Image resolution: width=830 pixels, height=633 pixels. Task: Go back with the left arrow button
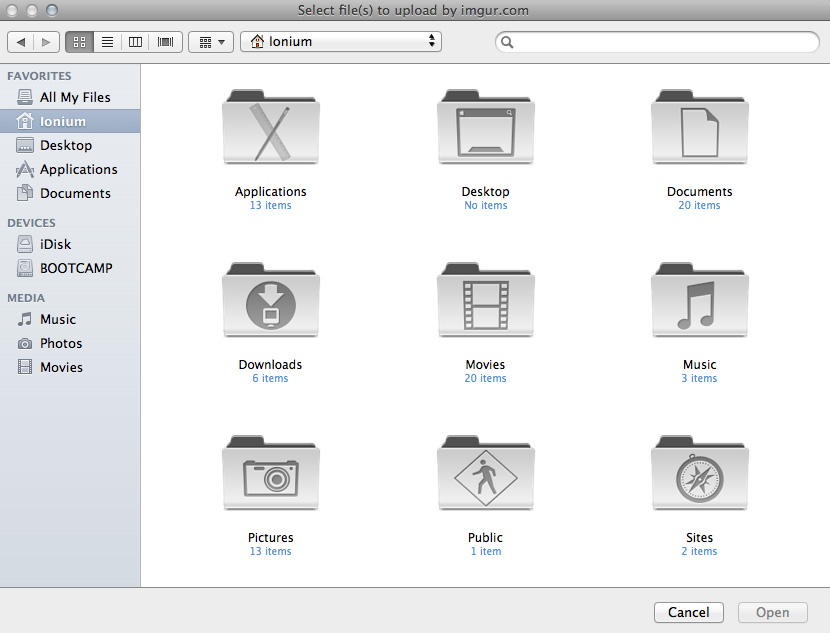[x=21, y=42]
